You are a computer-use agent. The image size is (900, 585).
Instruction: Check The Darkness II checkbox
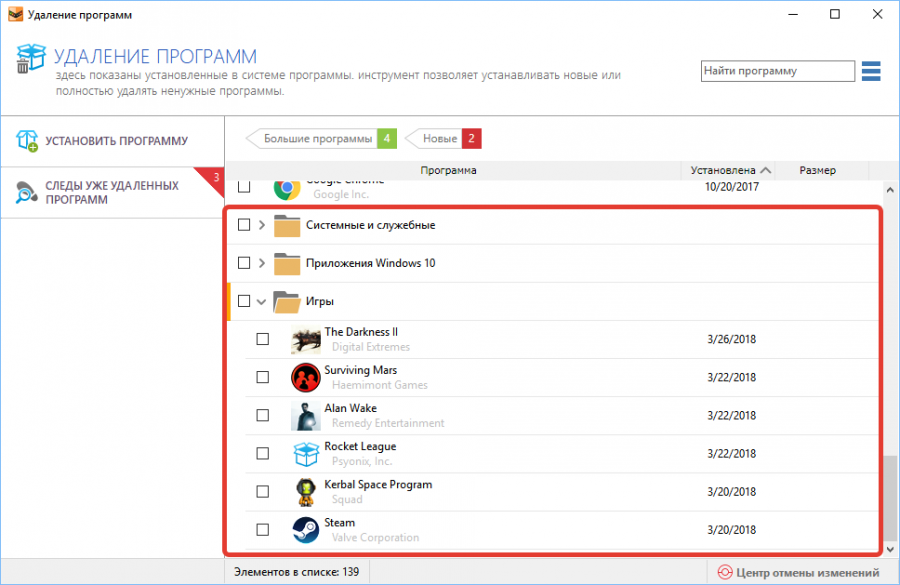point(262,339)
